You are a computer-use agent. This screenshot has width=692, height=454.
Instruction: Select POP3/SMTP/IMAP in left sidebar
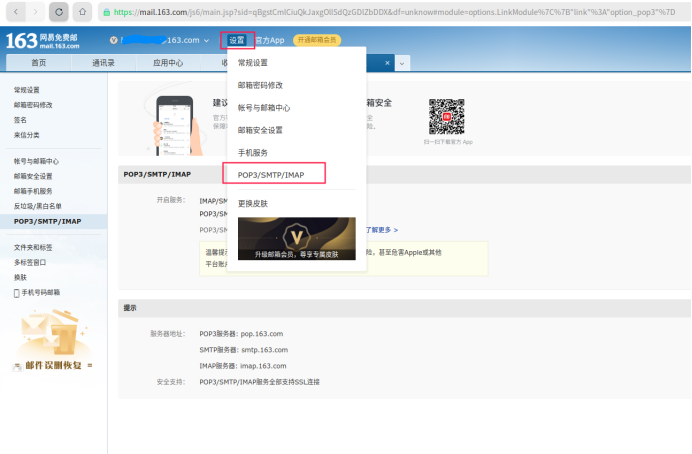[53, 221]
